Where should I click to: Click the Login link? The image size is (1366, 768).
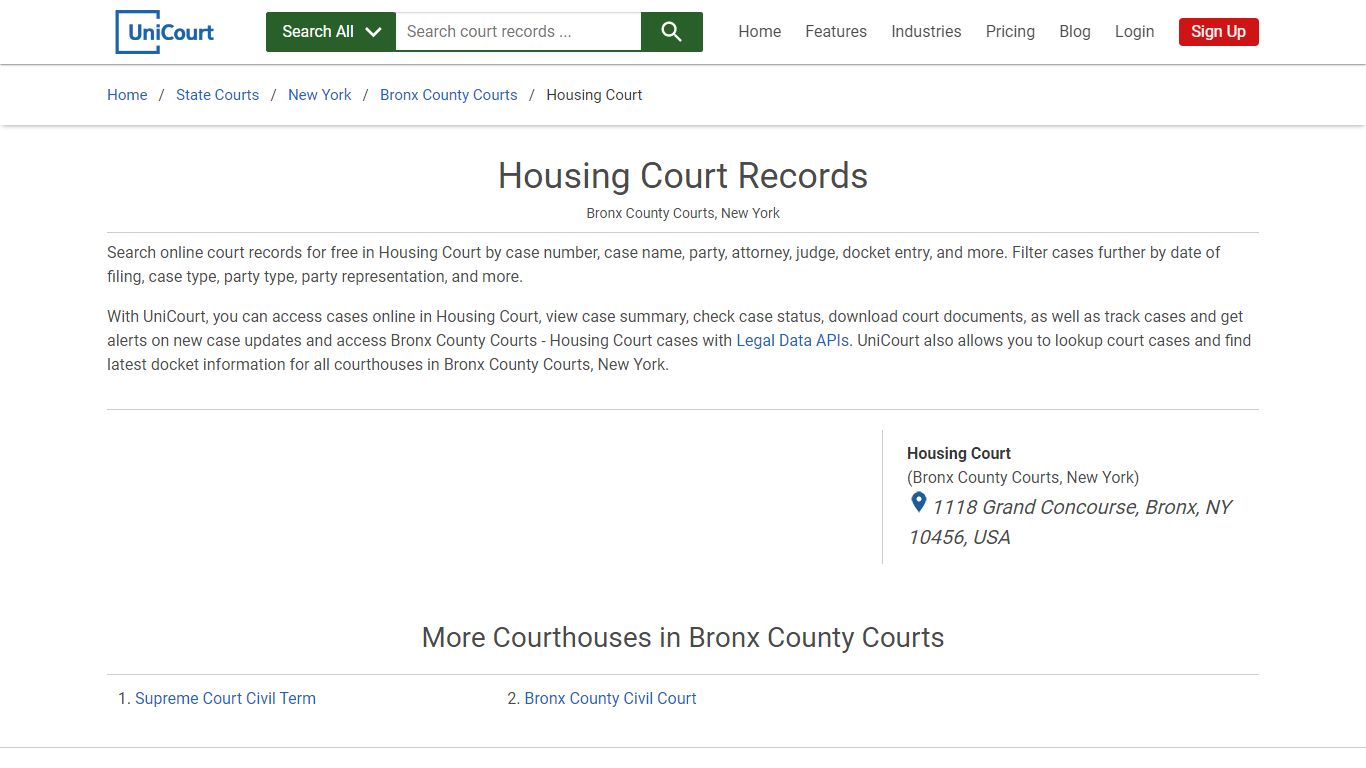[x=1134, y=32]
